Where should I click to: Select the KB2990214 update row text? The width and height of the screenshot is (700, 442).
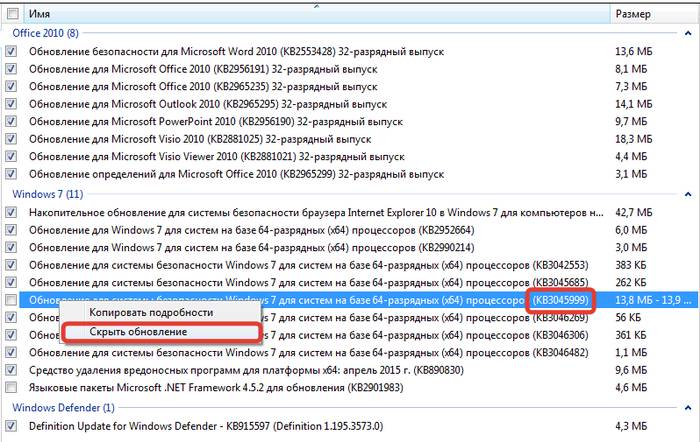pyautogui.click(x=251, y=247)
